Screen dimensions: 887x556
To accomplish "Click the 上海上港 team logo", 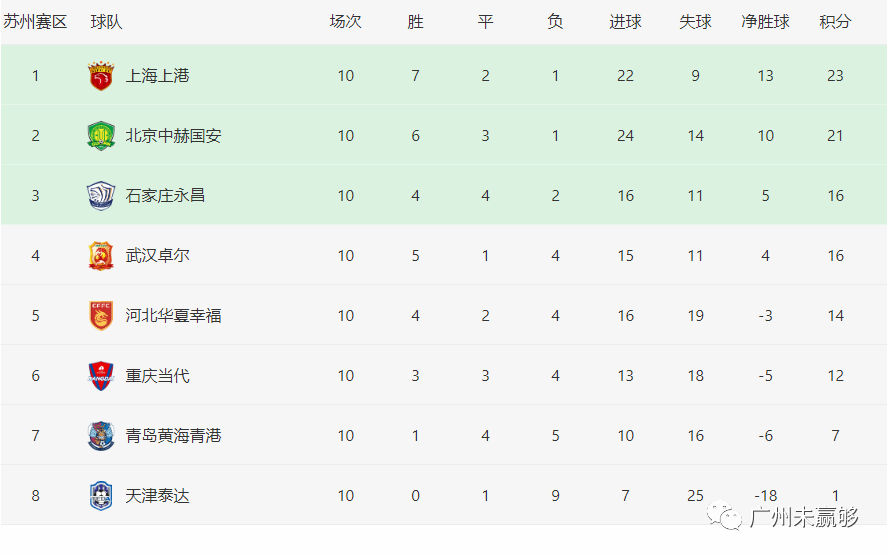I will pyautogui.click(x=101, y=76).
